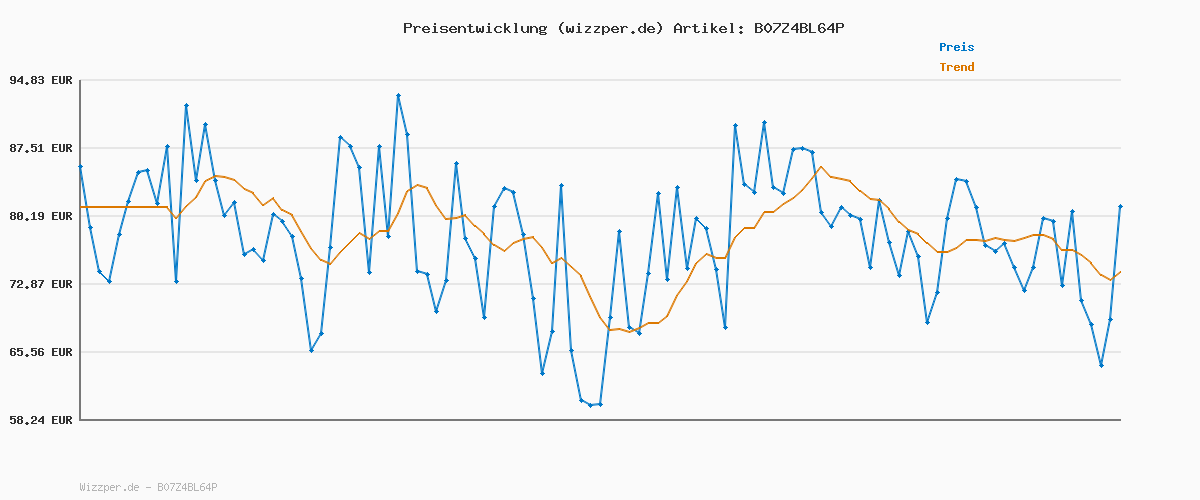This screenshot has height=500, width=1200.
Task: Click the 72.87 EUR axis label
Action: [x=42, y=284]
